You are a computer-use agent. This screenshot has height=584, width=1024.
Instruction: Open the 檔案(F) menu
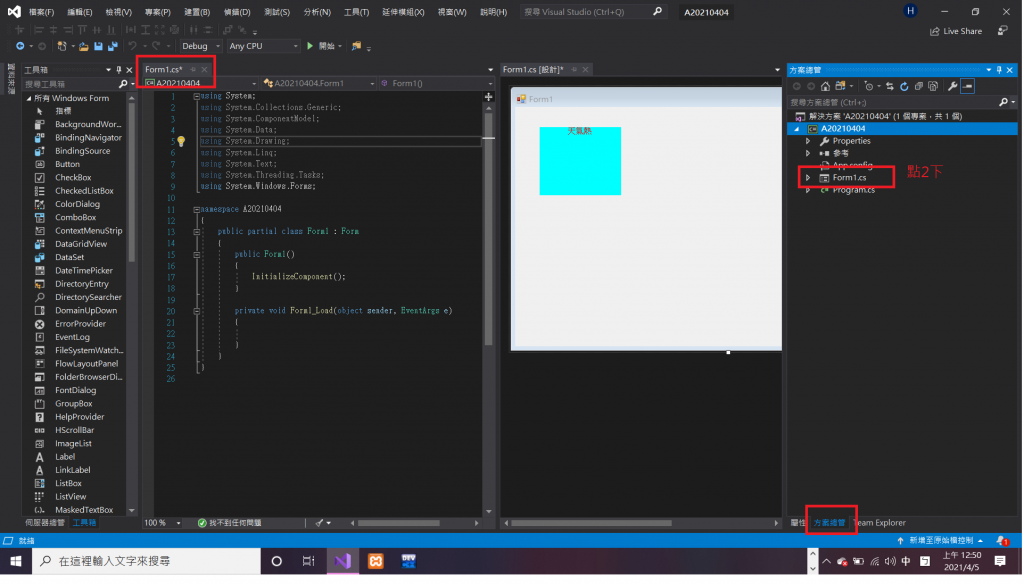[41, 12]
